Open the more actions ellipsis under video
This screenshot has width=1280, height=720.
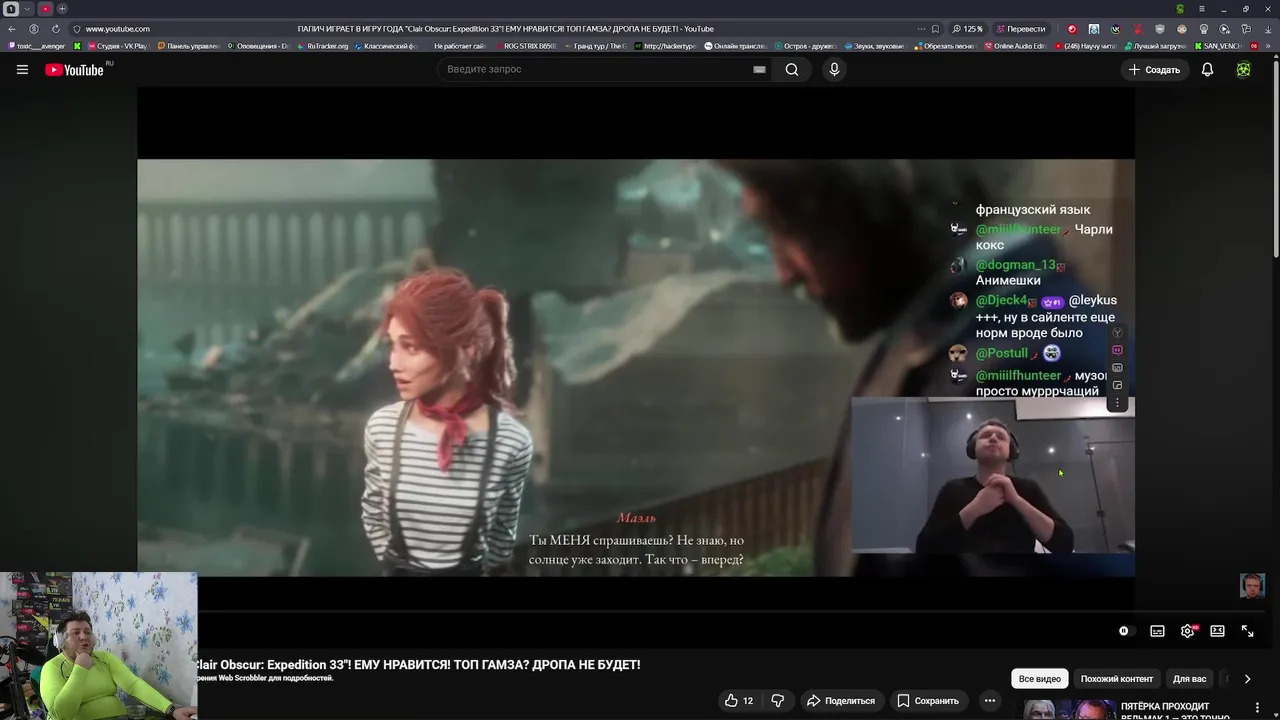[989, 701]
